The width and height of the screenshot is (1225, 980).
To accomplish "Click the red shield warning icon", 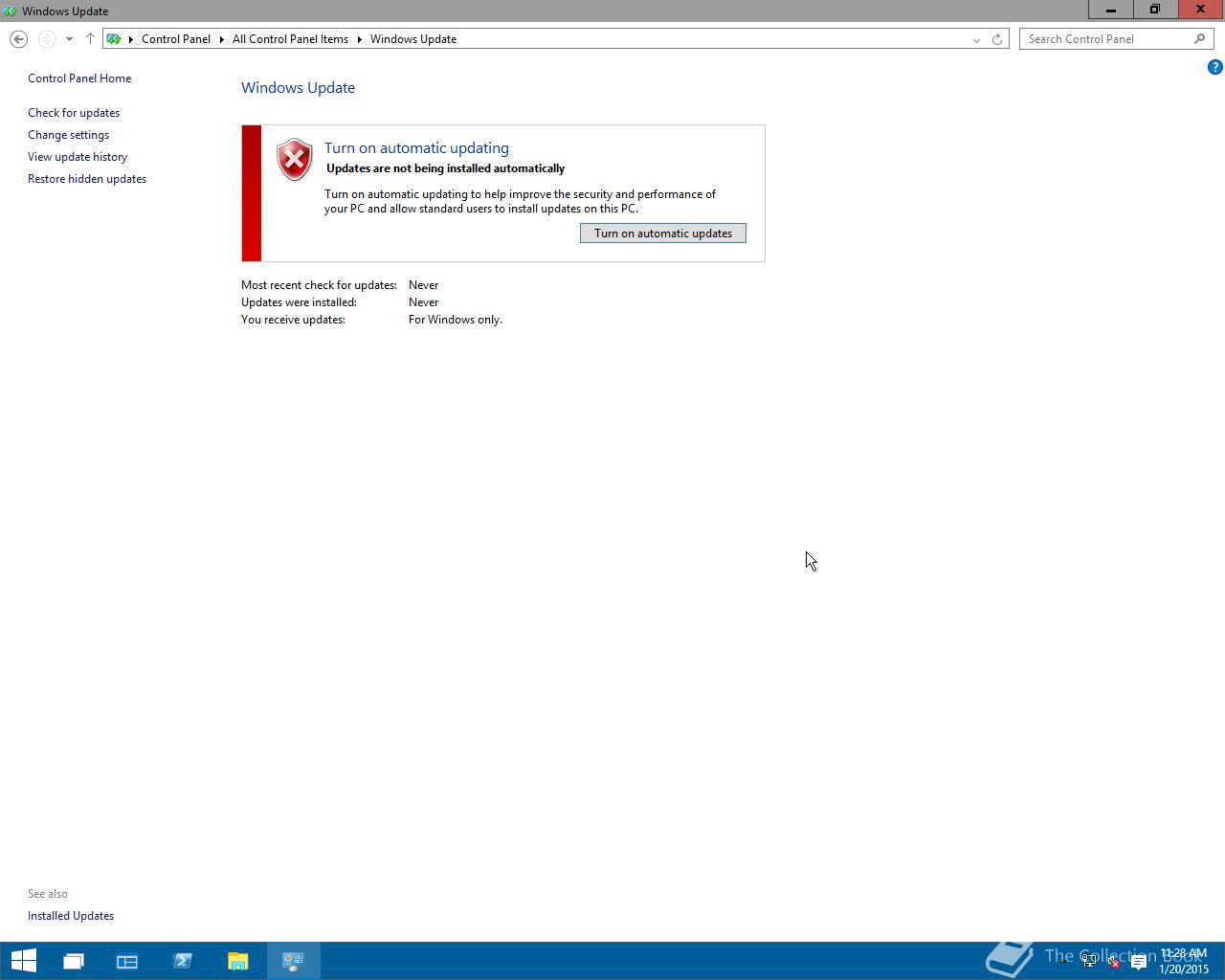I will tap(295, 160).
